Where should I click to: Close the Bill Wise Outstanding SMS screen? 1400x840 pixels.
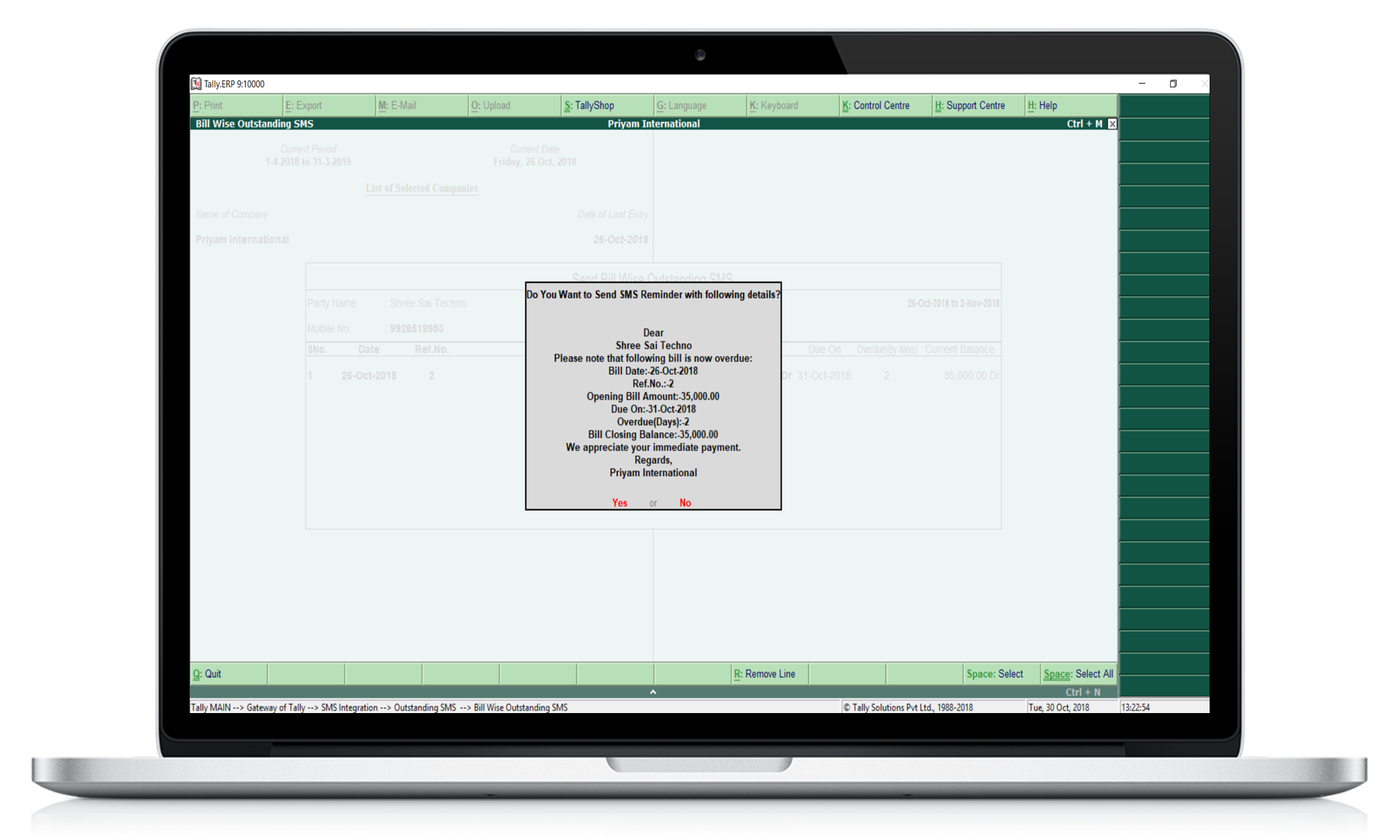(x=1112, y=124)
